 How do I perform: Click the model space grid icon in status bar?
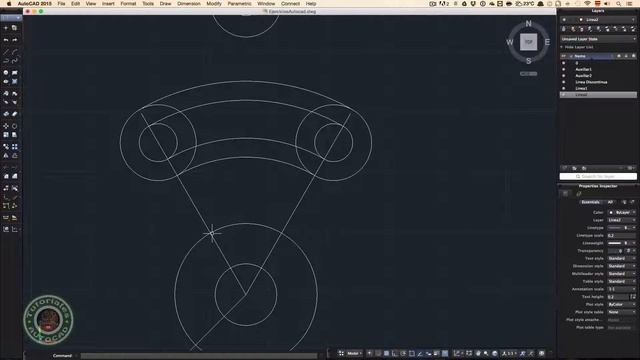coord(341,353)
